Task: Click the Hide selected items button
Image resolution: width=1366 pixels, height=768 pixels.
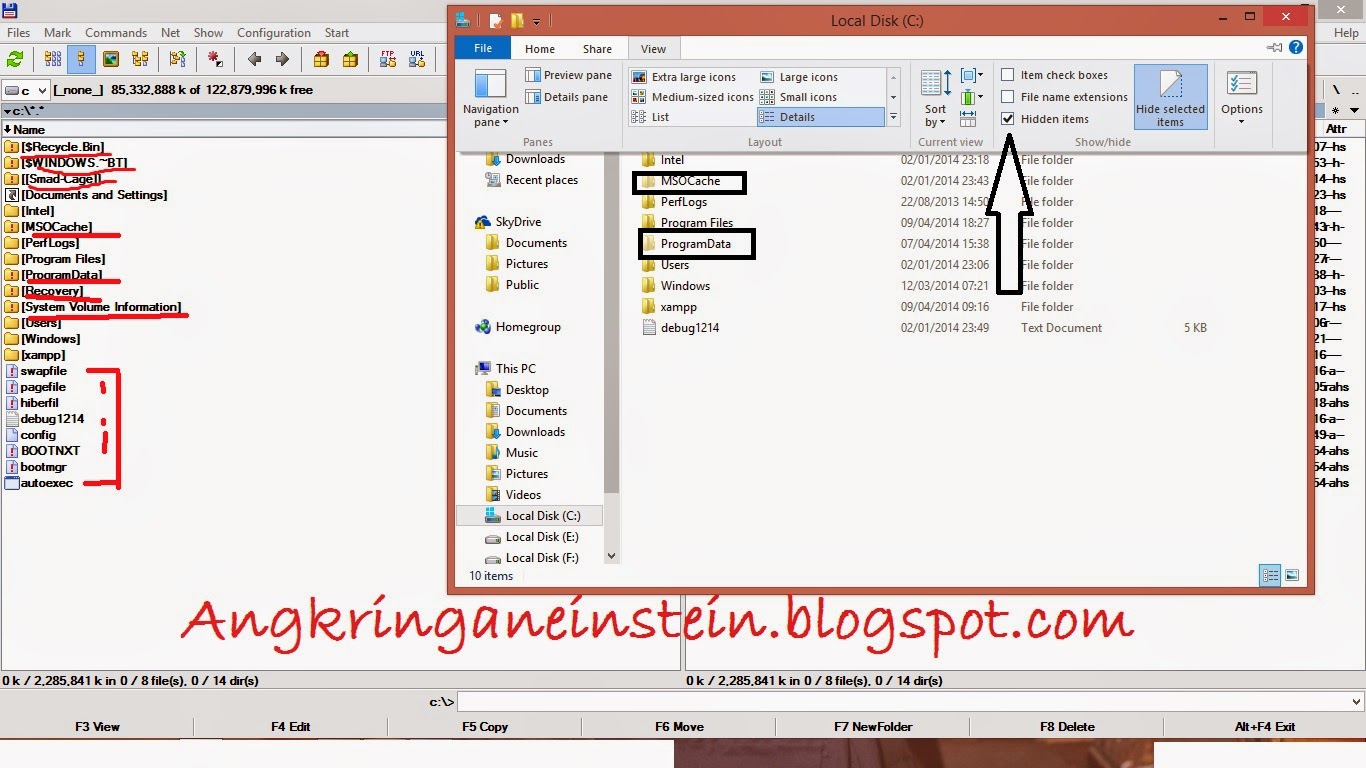Action: 1170,98
